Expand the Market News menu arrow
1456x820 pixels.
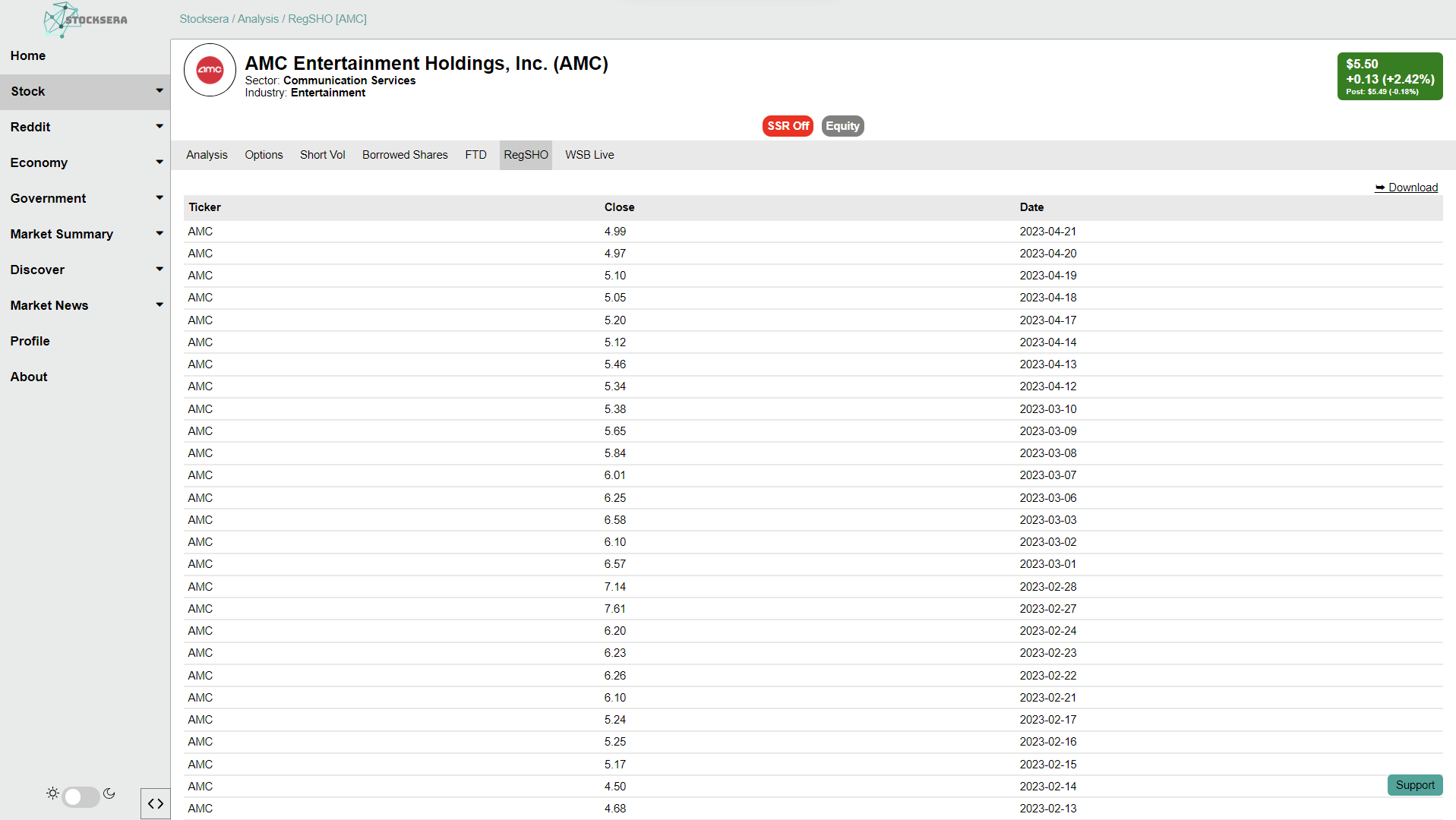point(159,304)
